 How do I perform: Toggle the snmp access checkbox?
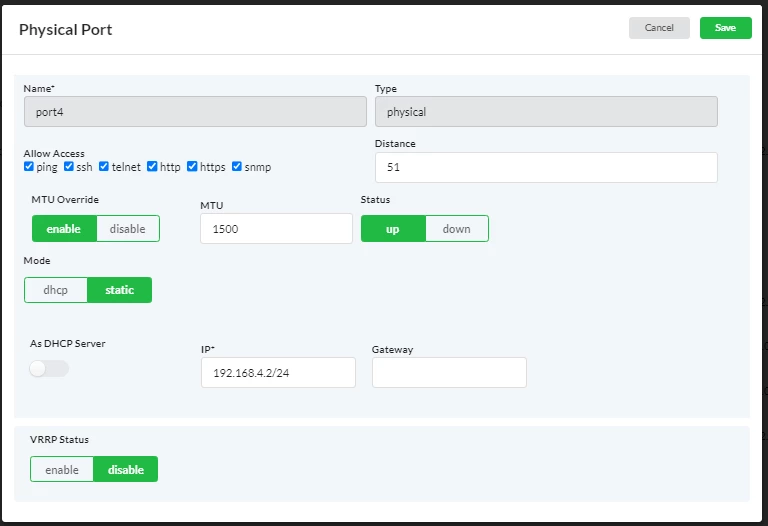click(237, 167)
